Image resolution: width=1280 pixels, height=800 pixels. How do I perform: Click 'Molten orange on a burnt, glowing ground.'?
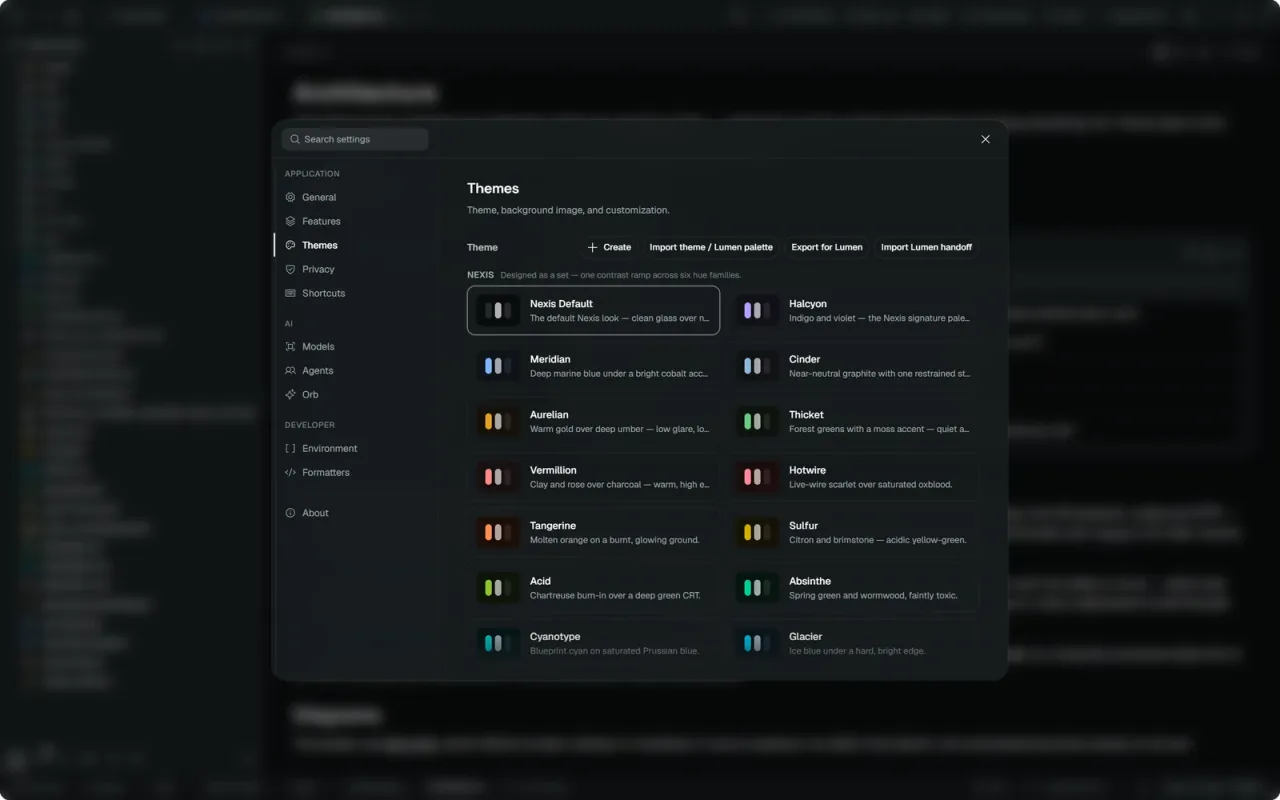click(614, 540)
